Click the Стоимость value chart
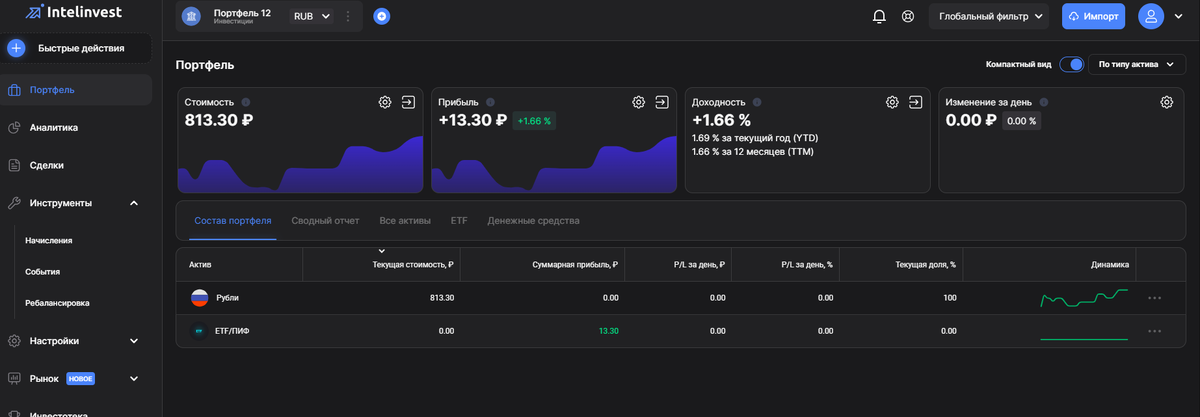1200x417 pixels. pyautogui.click(x=300, y=165)
